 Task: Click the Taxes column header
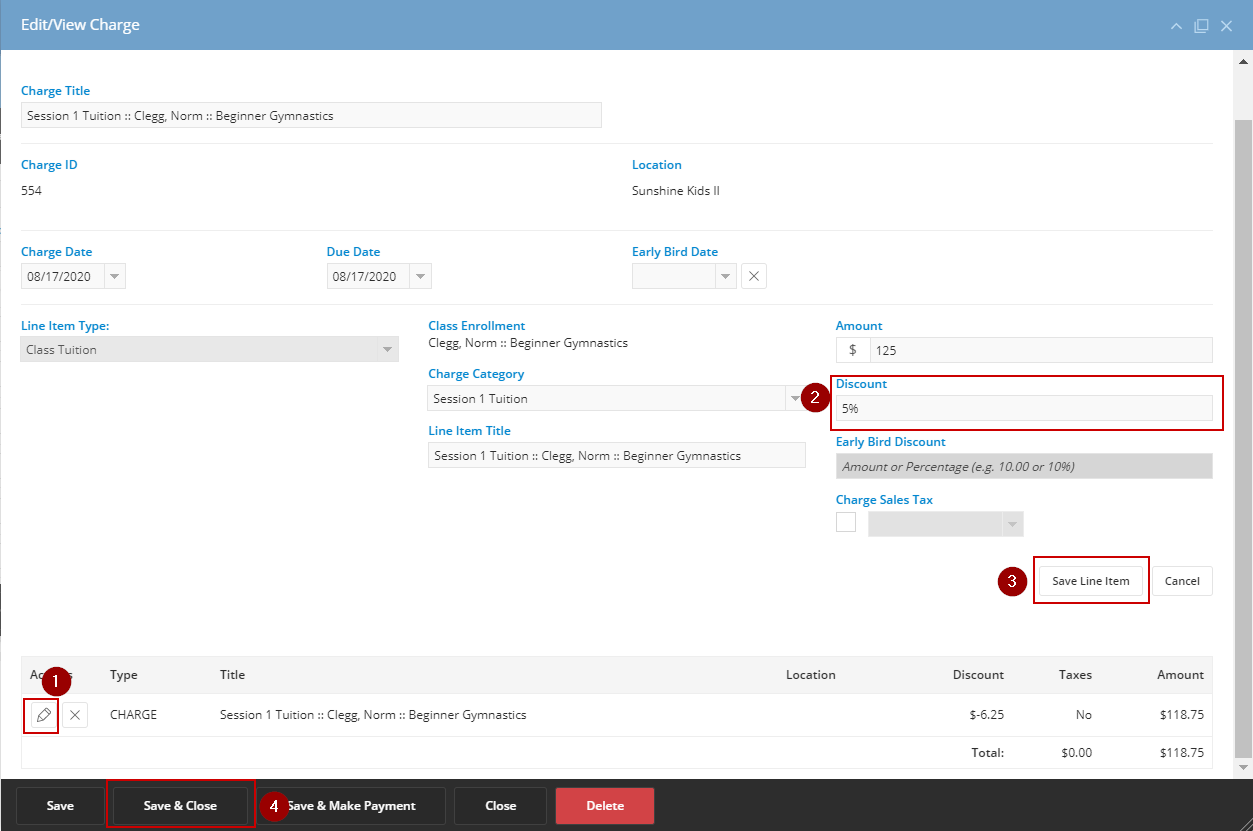[x=1075, y=675]
